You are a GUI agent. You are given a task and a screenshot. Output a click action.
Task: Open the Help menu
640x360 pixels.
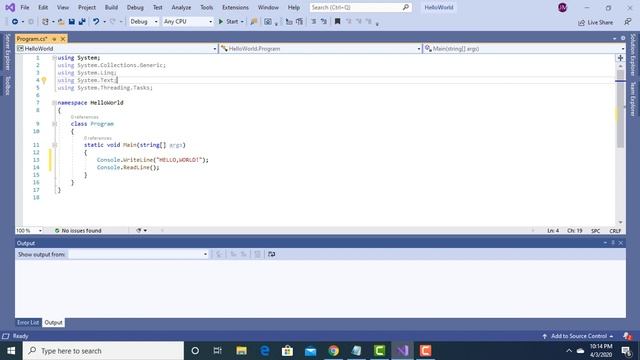tap(293, 7)
